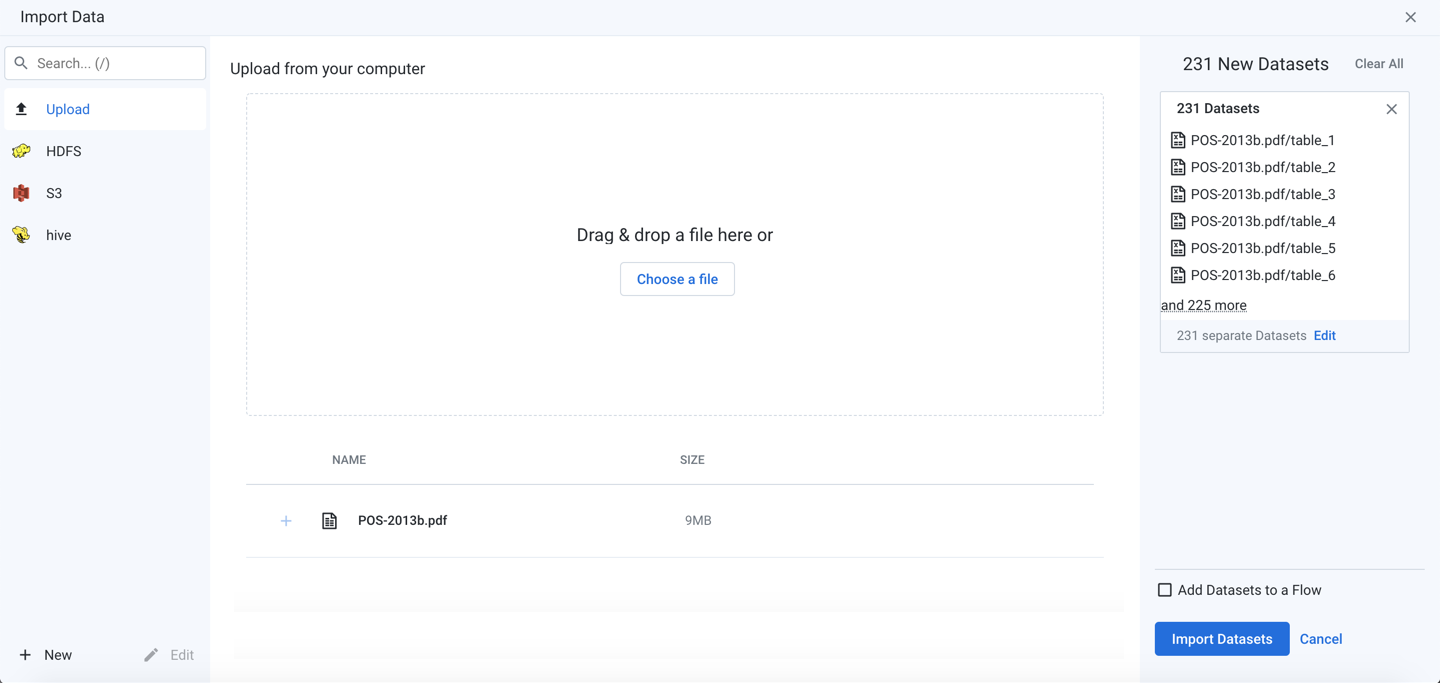Select POS-2013b.pdf/table_4 dataset
1440x683 pixels.
[x=1262, y=221]
